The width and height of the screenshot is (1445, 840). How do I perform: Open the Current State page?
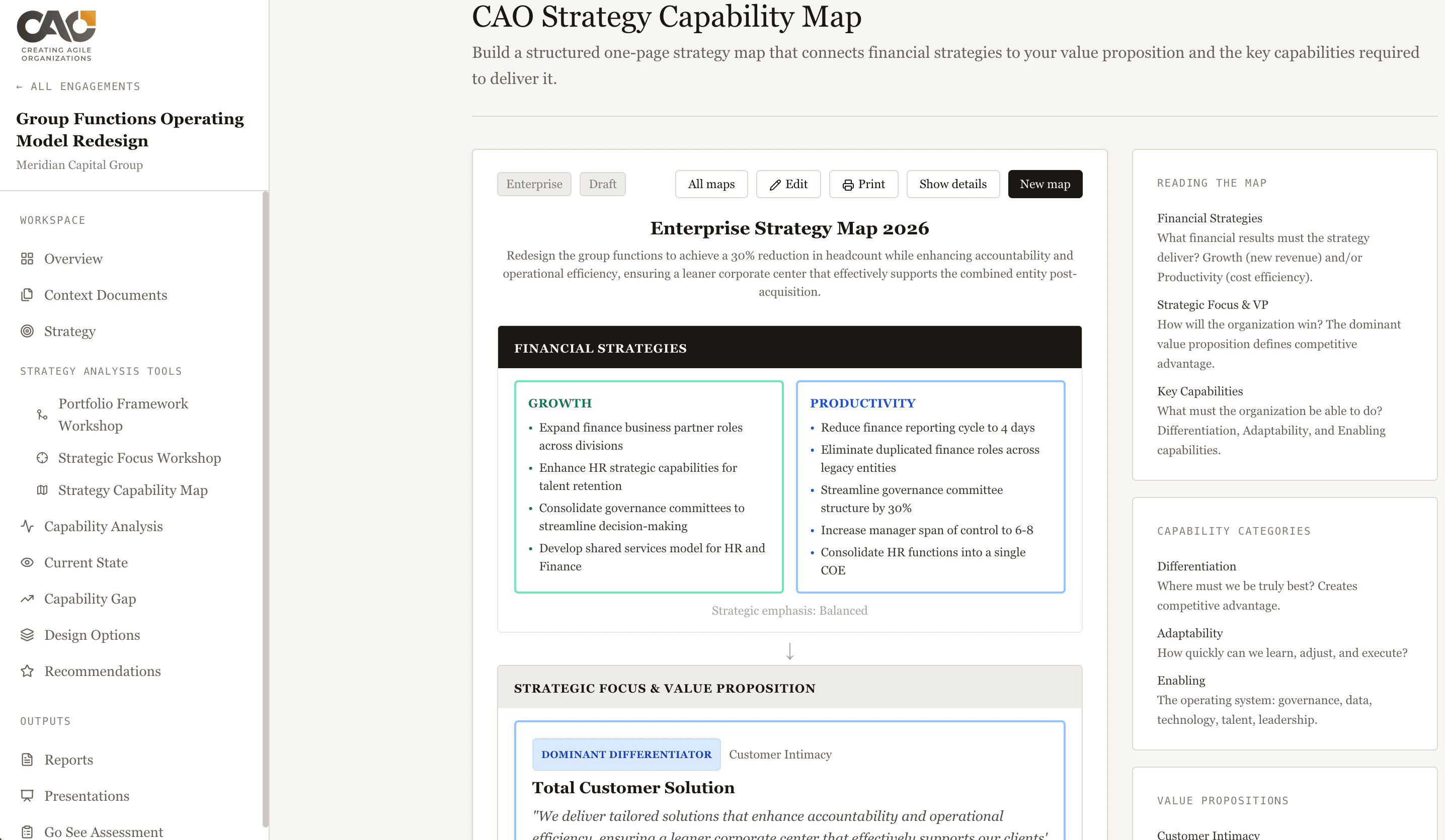pos(86,562)
